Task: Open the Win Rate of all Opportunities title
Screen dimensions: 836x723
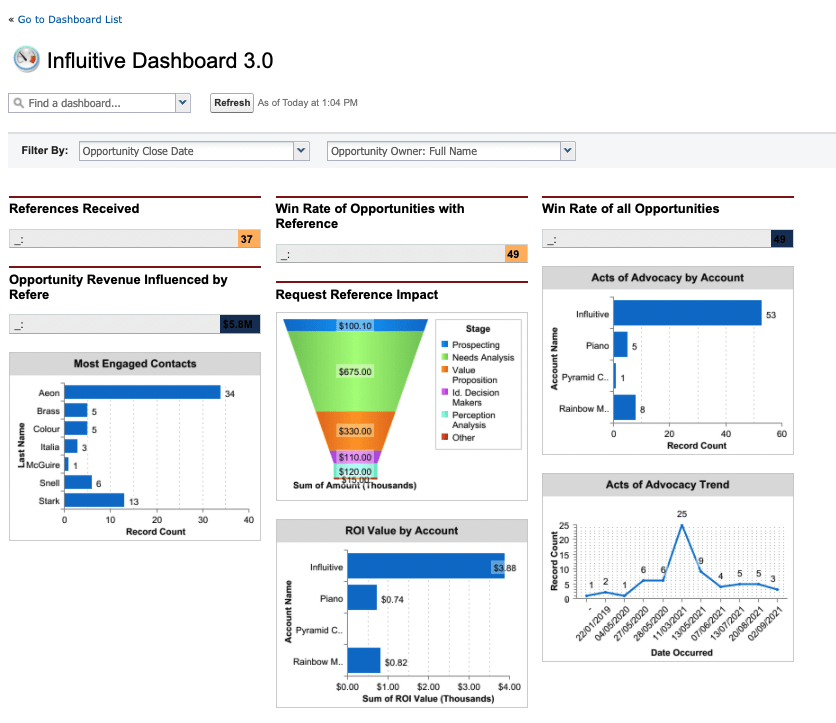Action: click(x=630, y=208)
